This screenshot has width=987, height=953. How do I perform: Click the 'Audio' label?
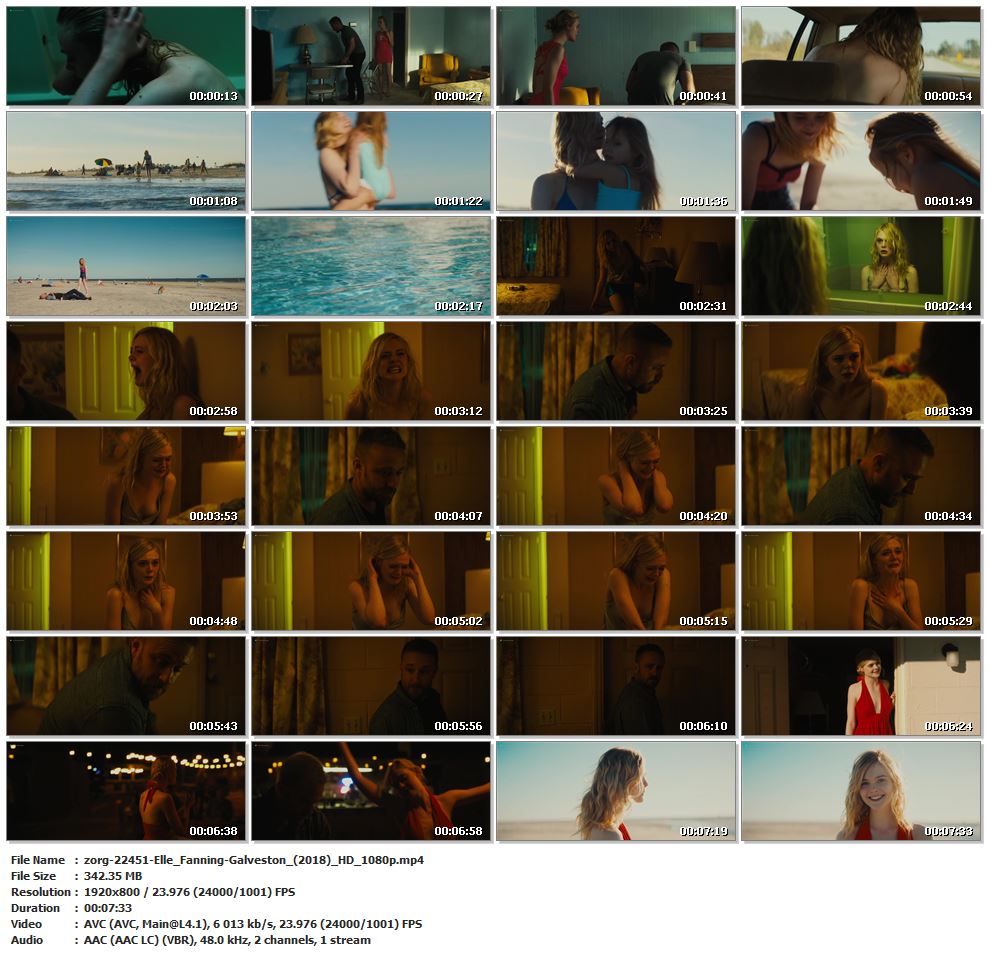click(27, 940)
